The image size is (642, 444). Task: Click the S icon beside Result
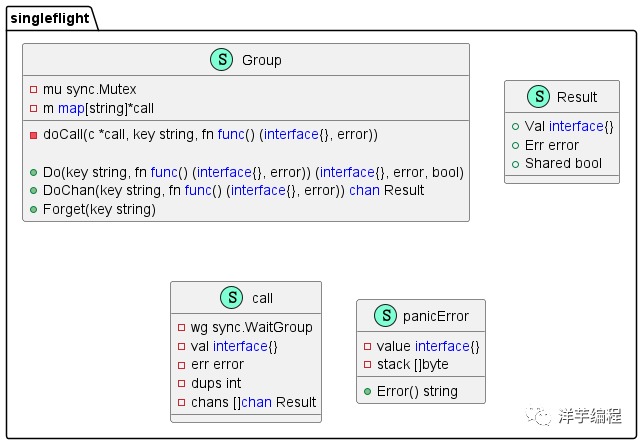[538, 97]
